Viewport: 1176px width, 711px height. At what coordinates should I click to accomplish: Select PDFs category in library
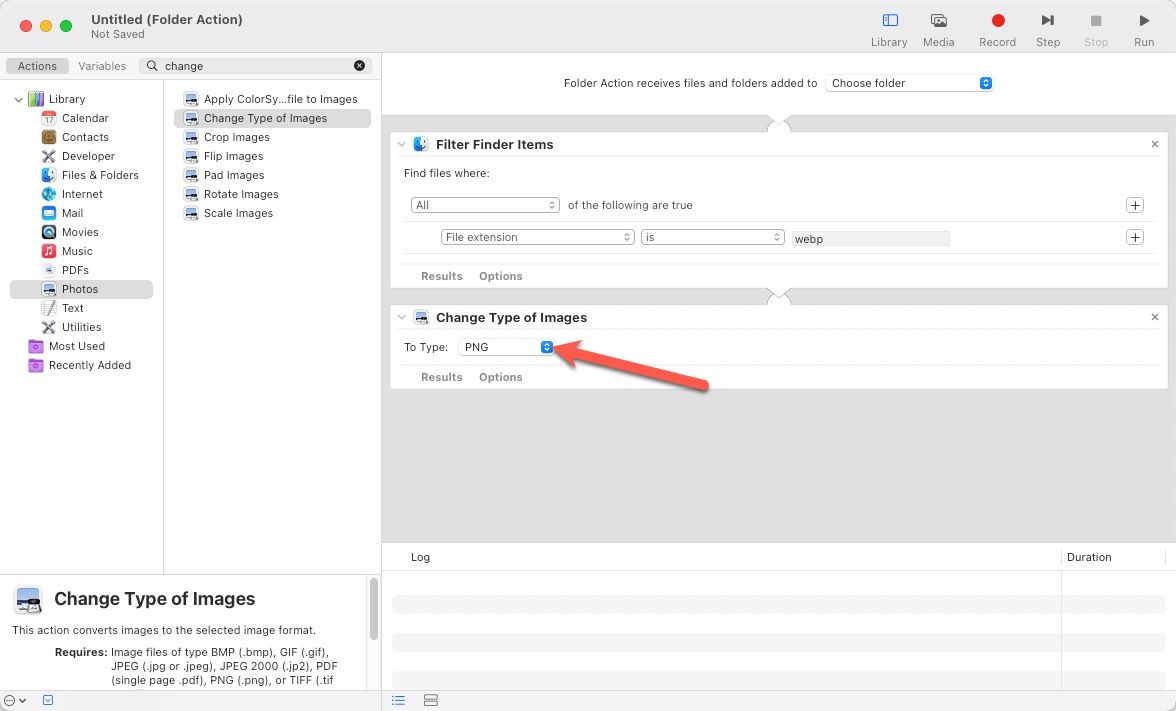click(75, 270)
